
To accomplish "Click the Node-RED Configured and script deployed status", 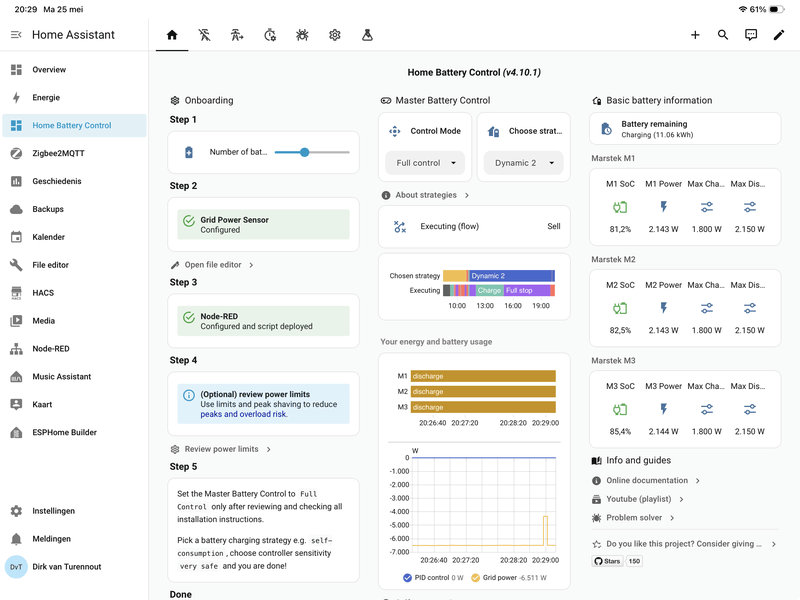I will coord(263,321).
